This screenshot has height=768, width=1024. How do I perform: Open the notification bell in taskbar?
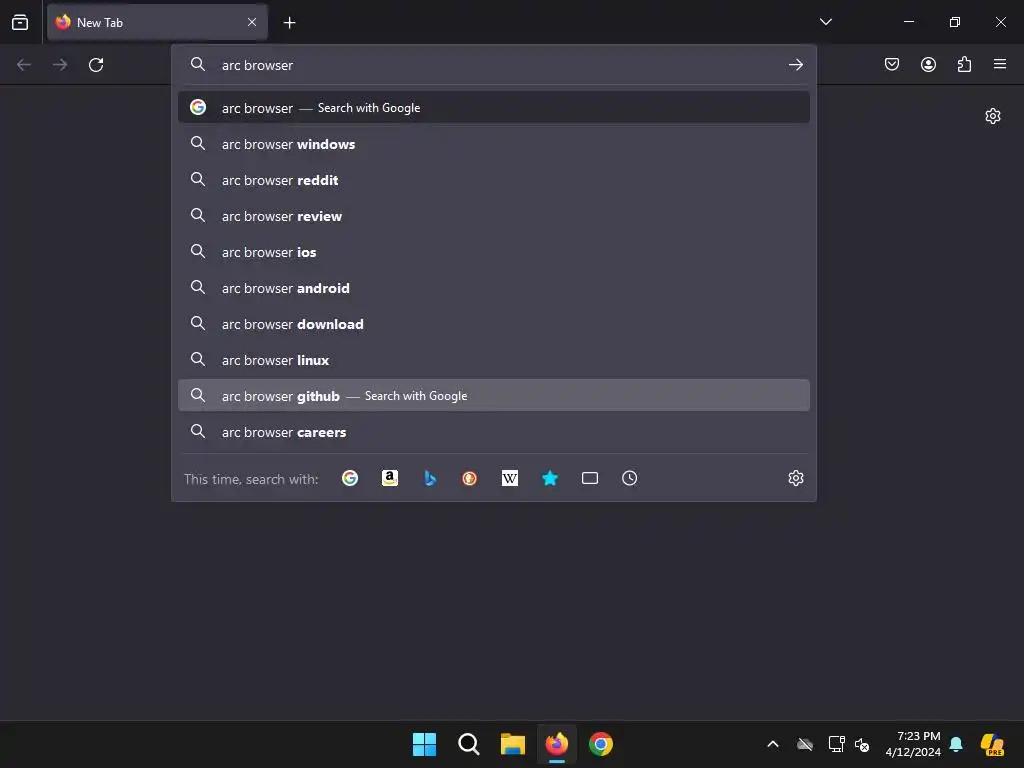[x=956, y=744]
